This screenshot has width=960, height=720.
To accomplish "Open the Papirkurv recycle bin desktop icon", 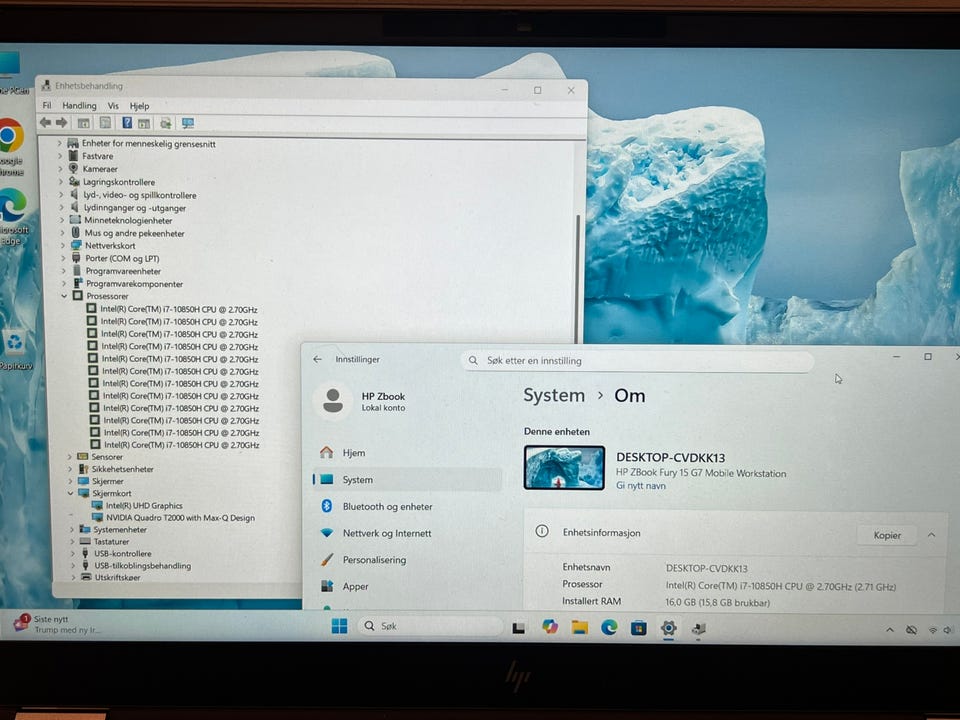I will point(15,349).
